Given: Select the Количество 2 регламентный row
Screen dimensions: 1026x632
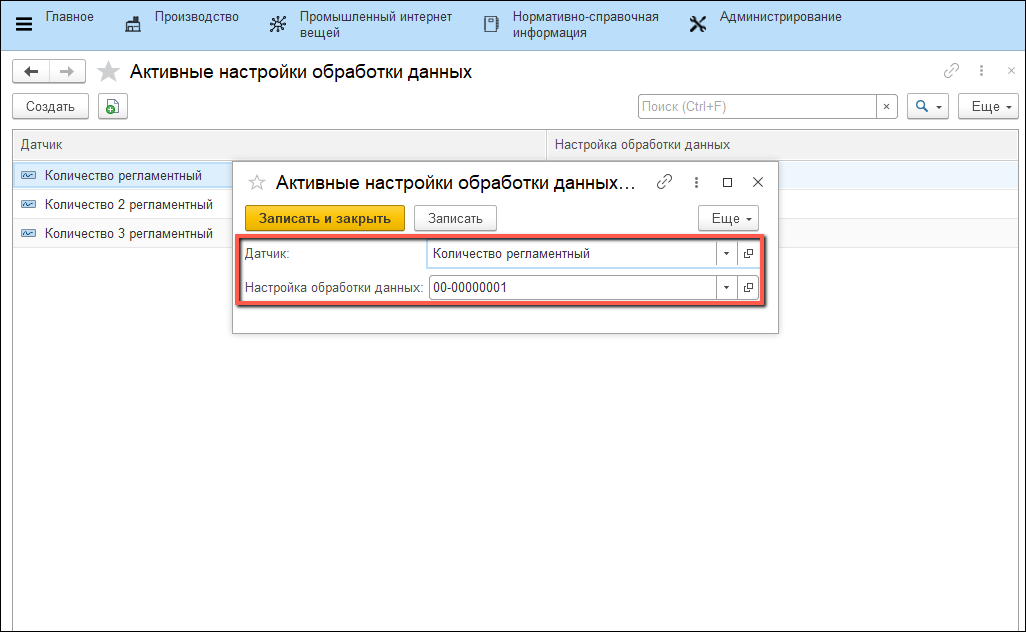Looking at the screenshot, I should click(128, 205).
